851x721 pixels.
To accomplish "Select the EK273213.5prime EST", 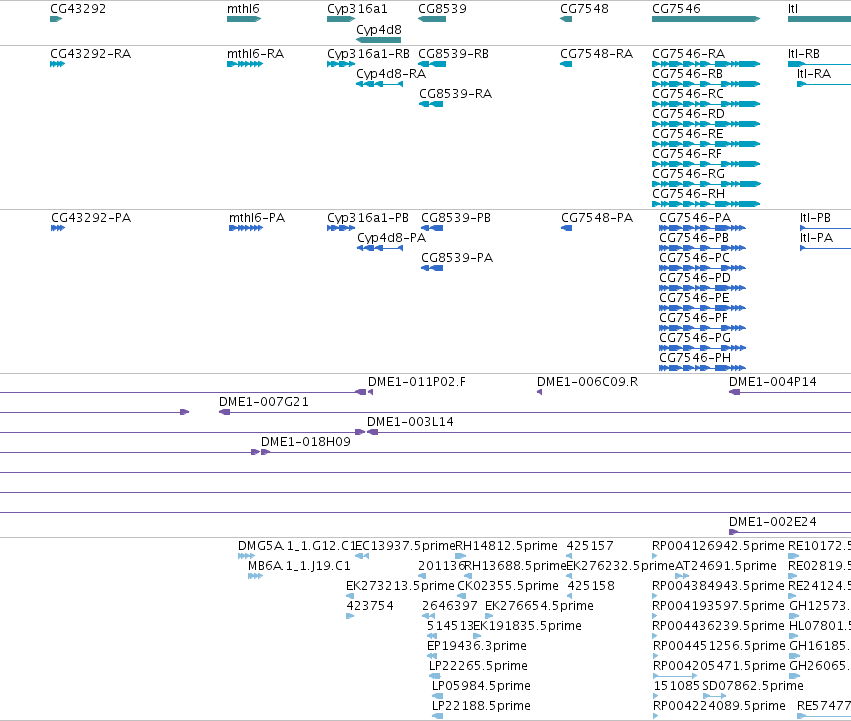I will pyautogui.click(x=350, y=596).
